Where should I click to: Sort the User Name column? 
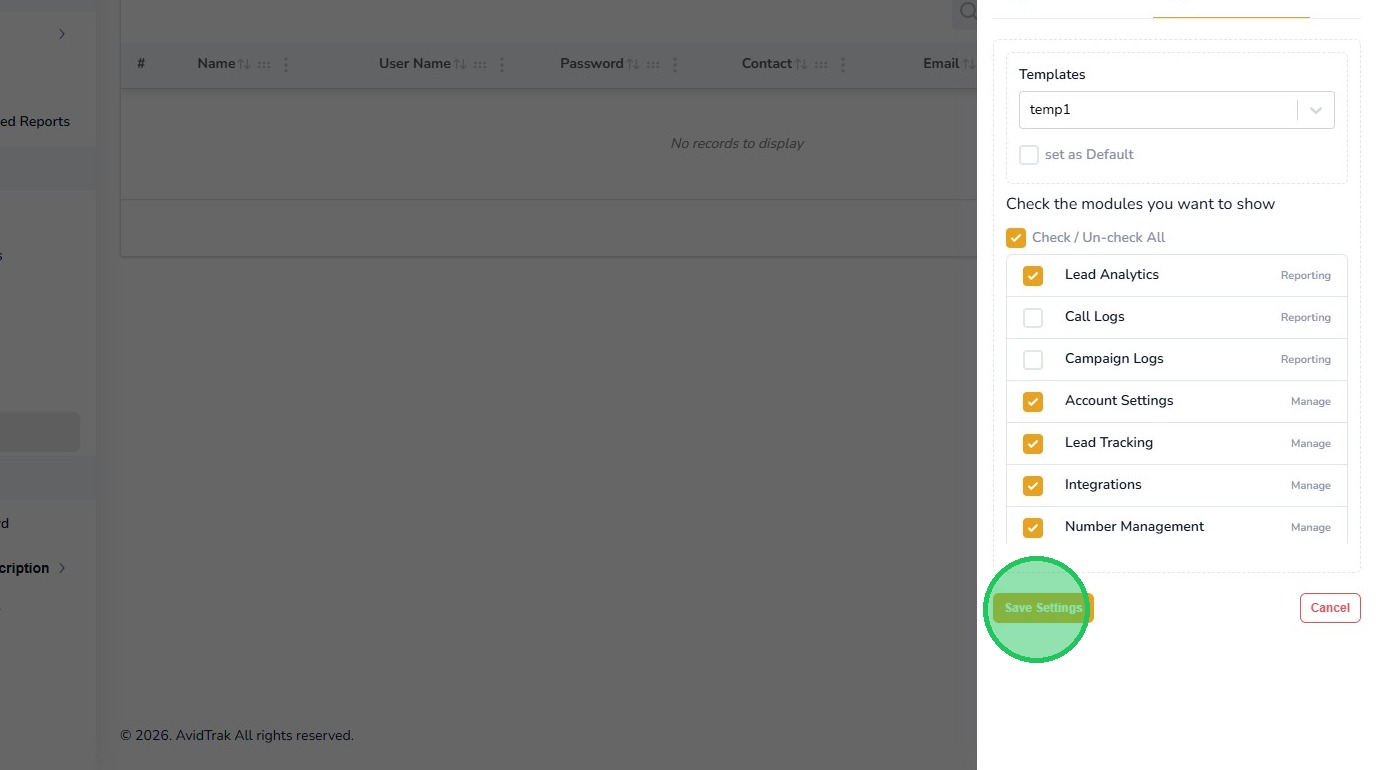(x=460, y=64)
